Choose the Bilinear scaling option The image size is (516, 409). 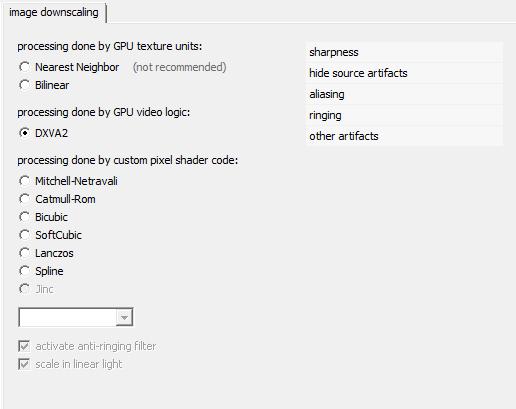24,85
